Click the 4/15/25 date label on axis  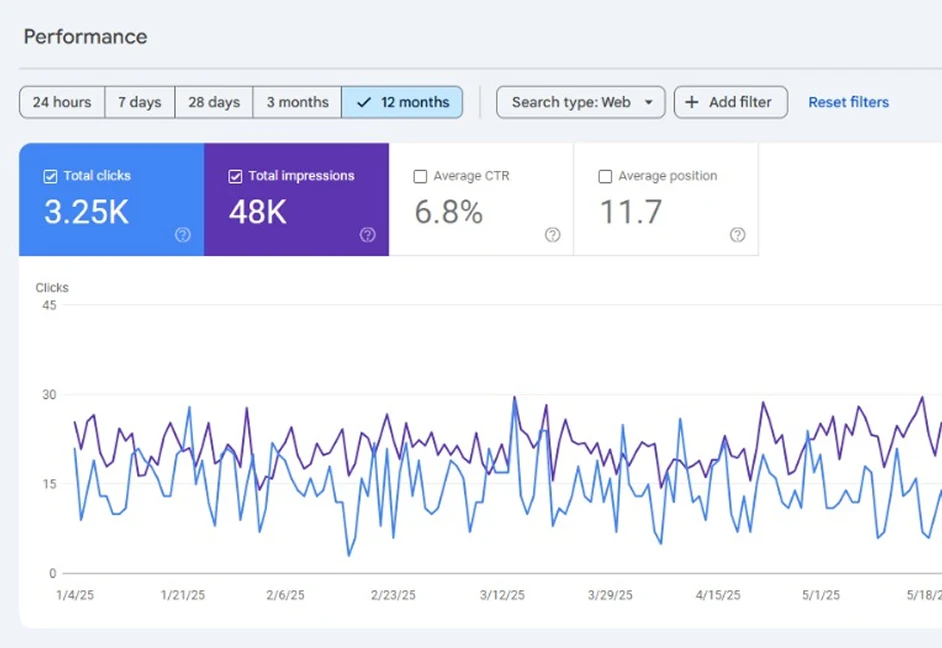point(718,595)
